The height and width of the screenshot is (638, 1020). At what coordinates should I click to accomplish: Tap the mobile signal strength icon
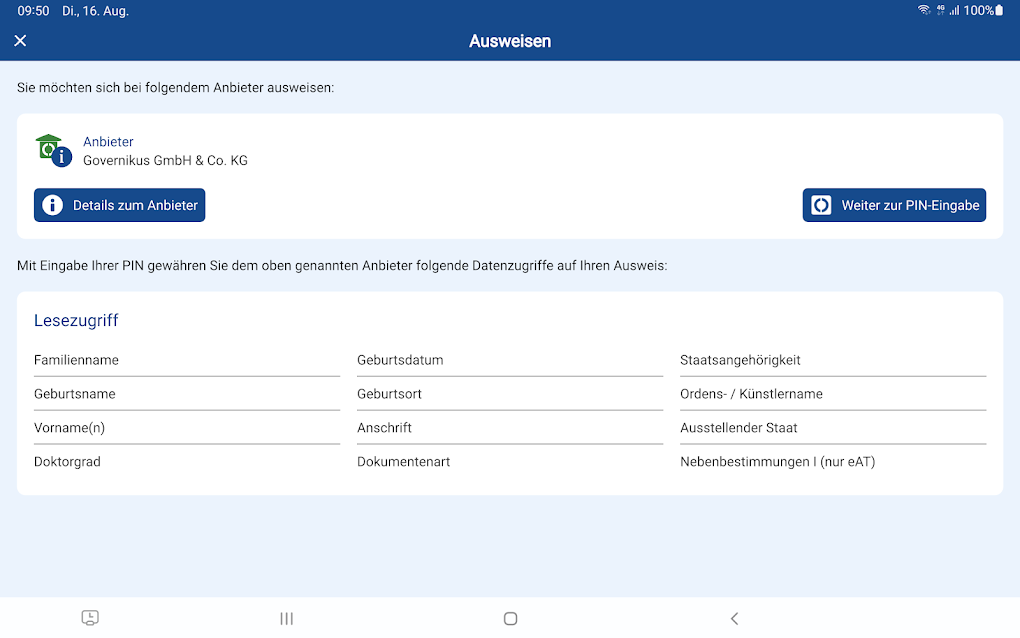957,10
